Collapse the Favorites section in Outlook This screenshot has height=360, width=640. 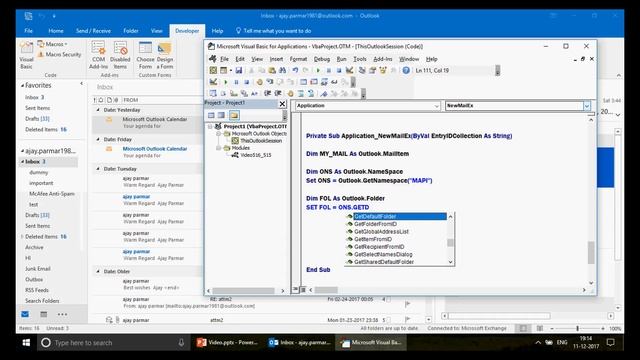click(22, 86)
